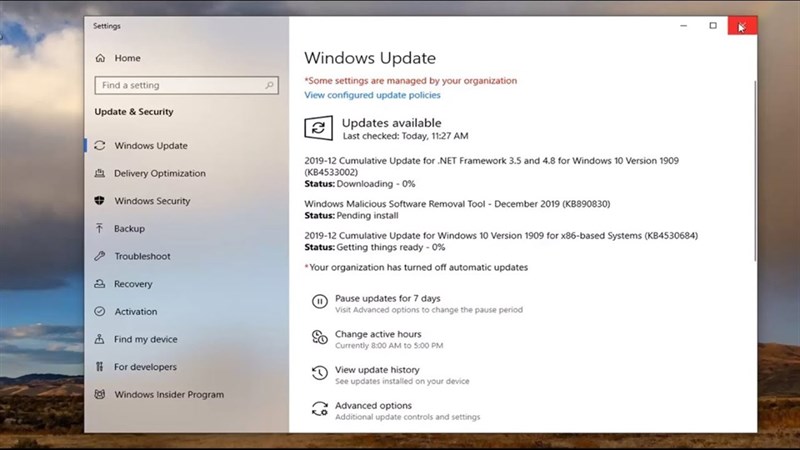Click the large Updates available refresh icon
Screen dimensions: 800x450
coord(319,128)
